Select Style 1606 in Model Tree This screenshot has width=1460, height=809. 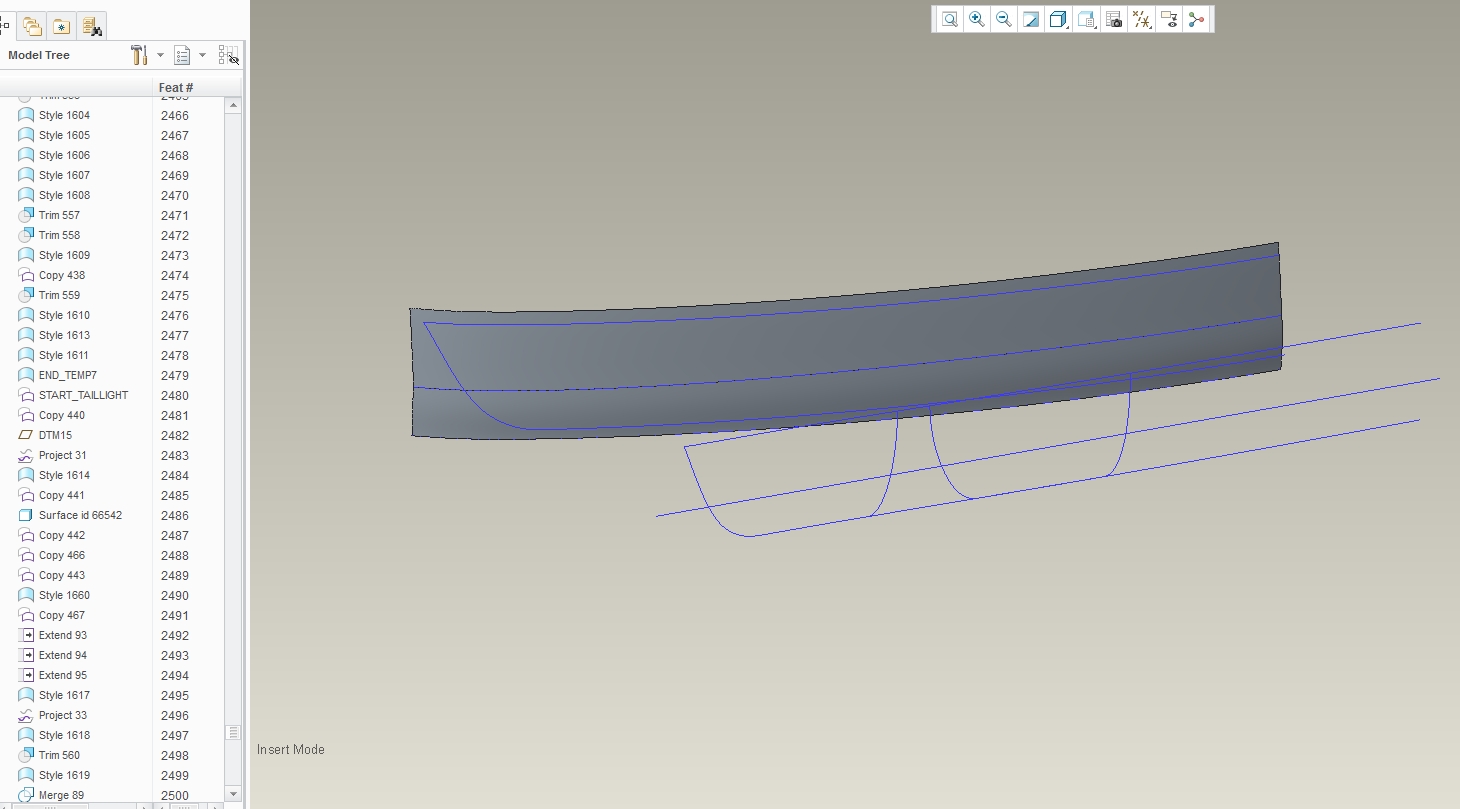pos(64,155)
